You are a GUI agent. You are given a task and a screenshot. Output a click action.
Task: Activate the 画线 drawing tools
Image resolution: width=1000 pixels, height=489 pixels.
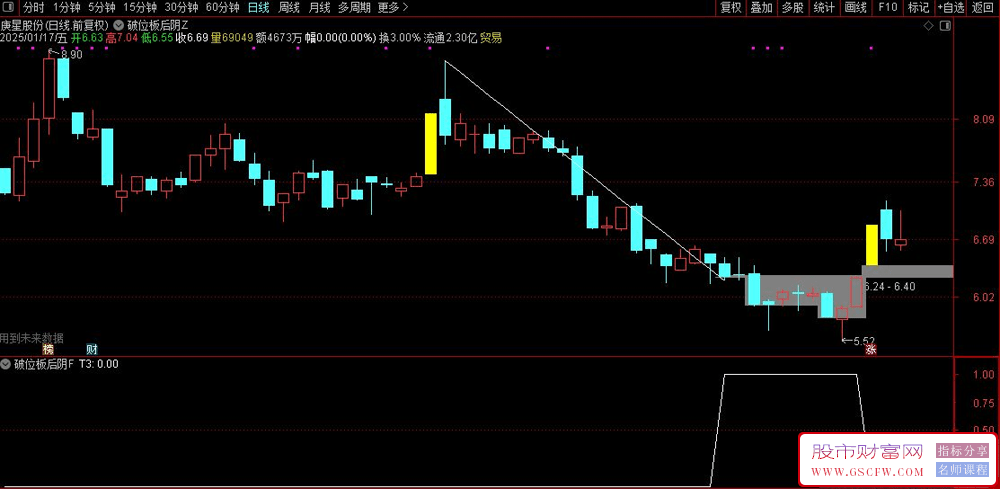(855, 8)
